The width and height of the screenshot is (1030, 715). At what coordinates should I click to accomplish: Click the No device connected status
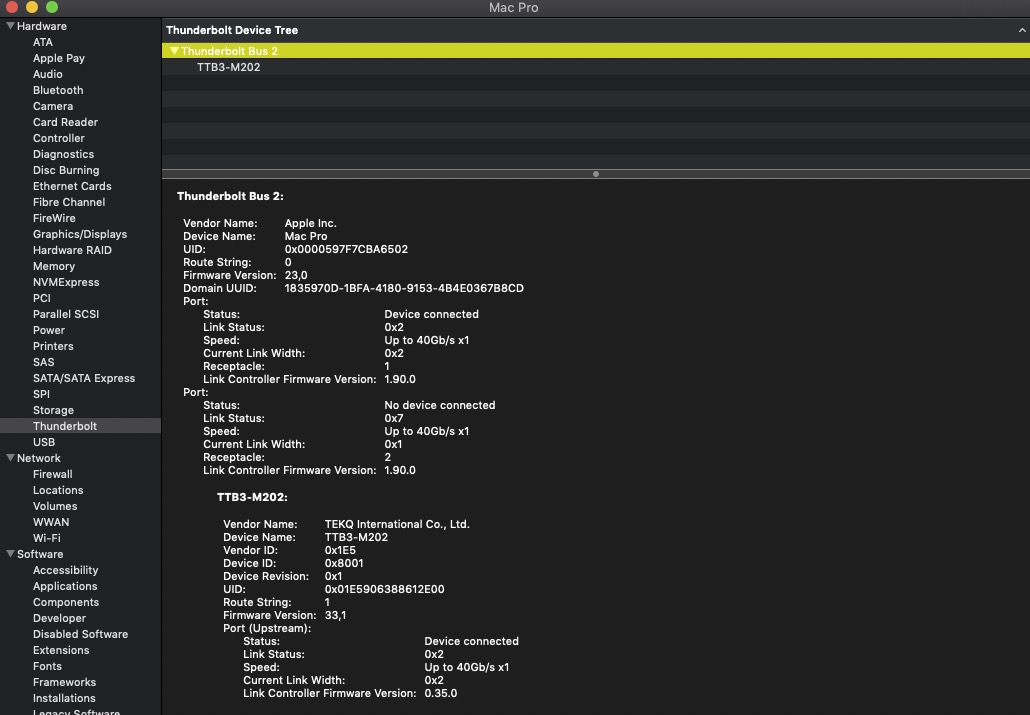tap(439, 405)
